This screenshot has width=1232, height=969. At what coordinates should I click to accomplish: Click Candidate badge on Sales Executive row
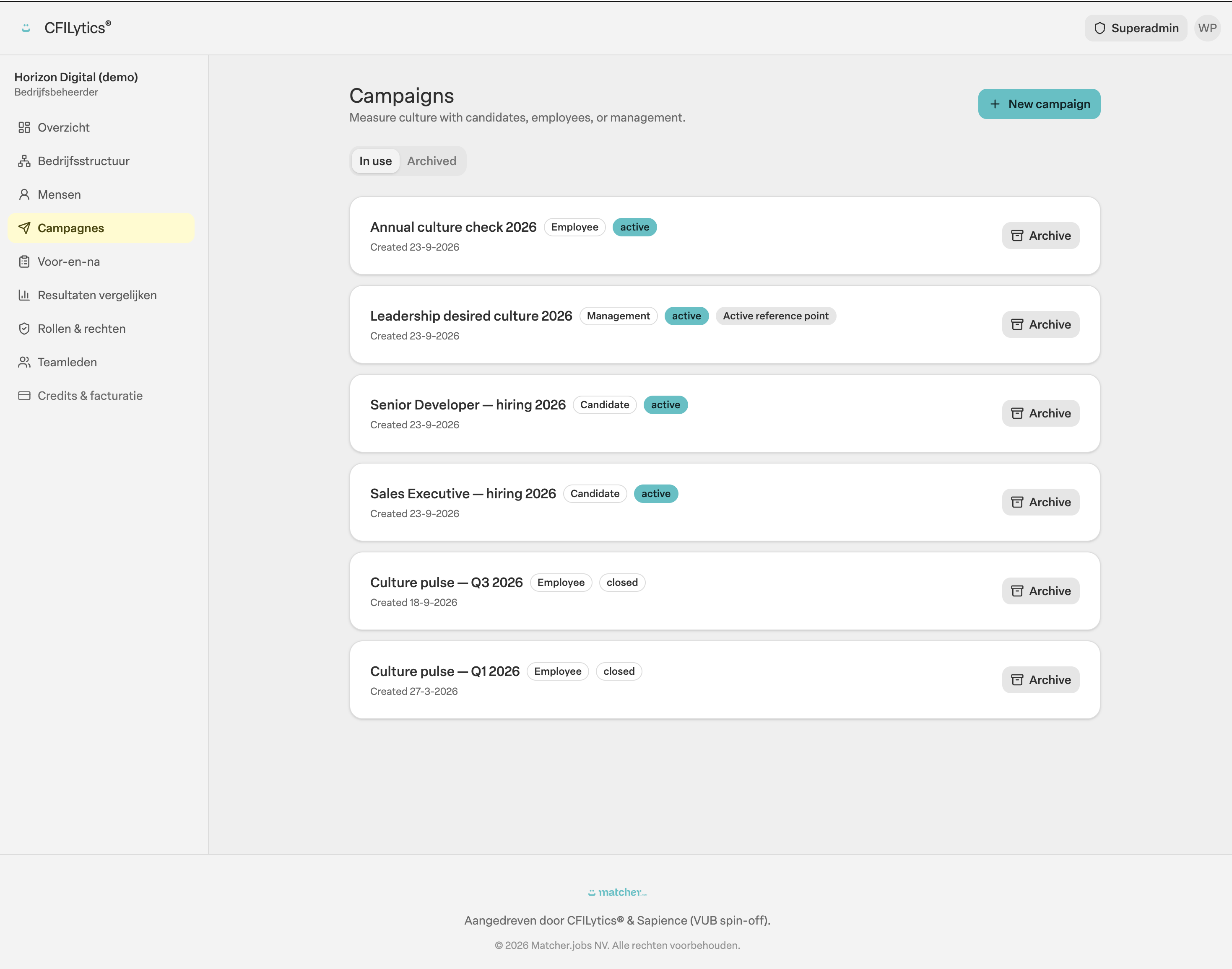tap(595, 494)
